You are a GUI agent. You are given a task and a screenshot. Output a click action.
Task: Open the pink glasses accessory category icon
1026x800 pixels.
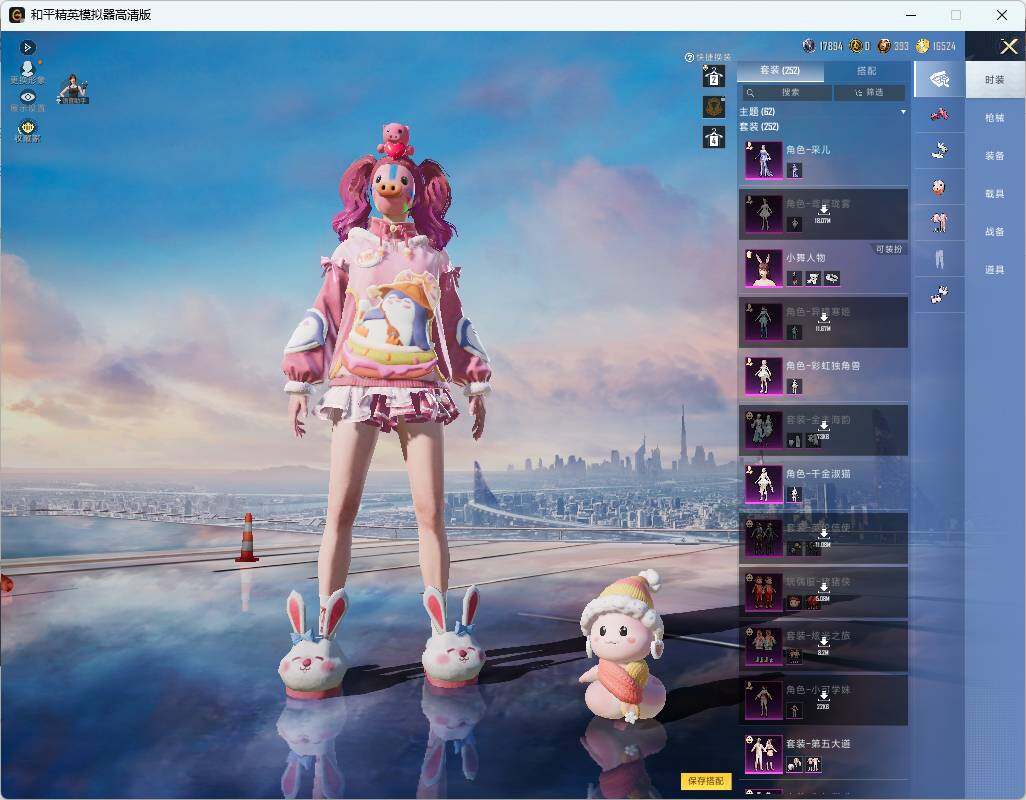pos(940,115)
